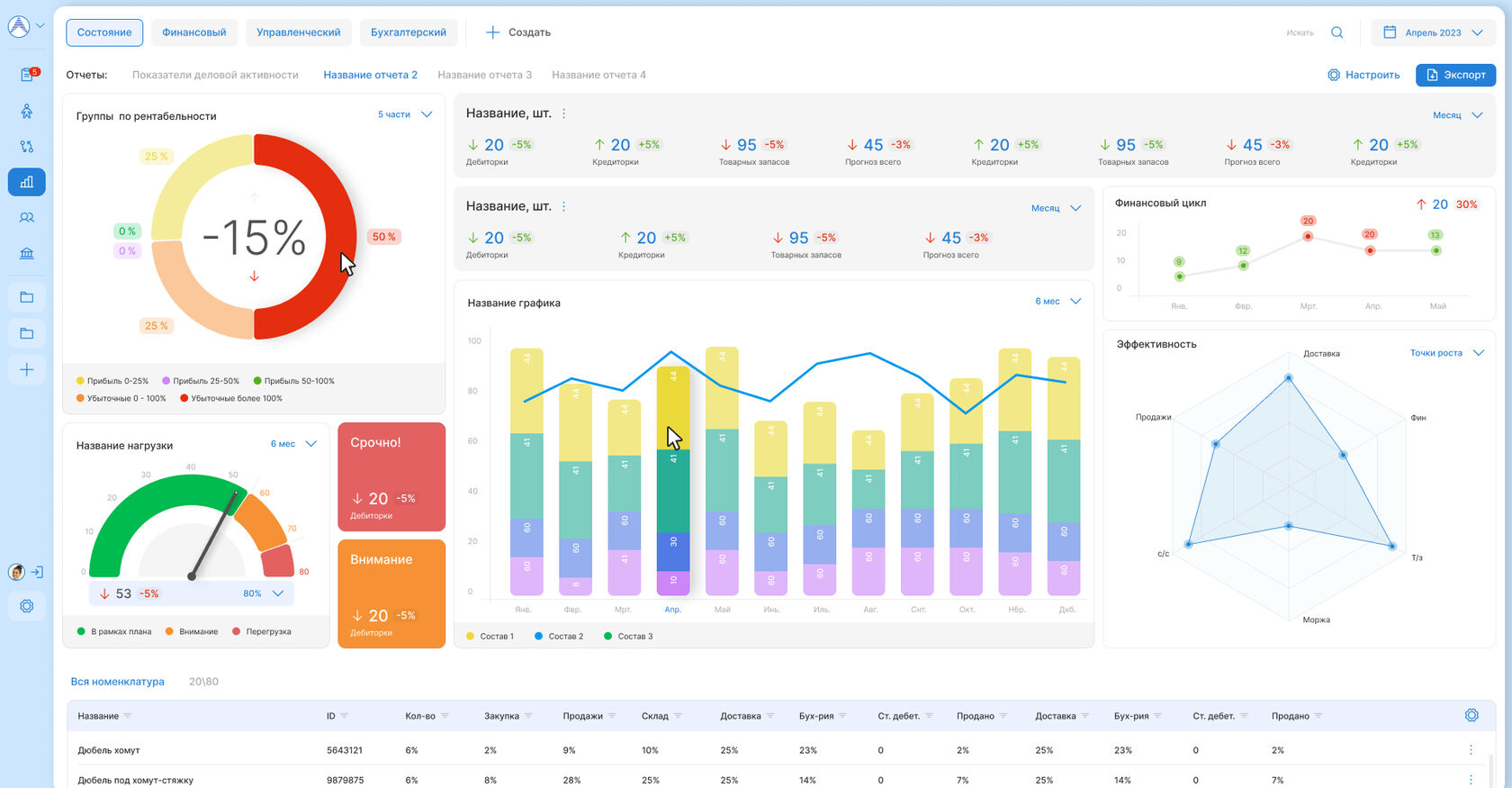
Task: Open table column settings gear icon
Action: coord(1471,715)
